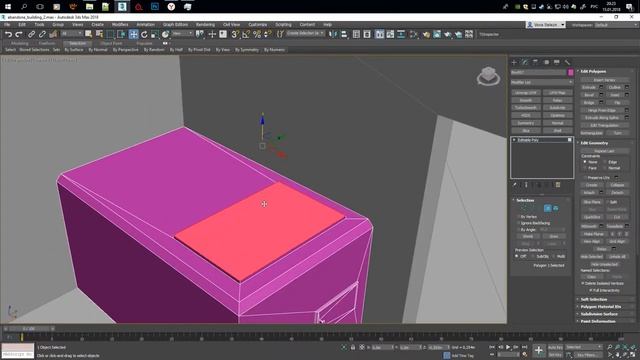640x360 pixels.
Task: Open Bevel settings box
Action: click(601, 95)
